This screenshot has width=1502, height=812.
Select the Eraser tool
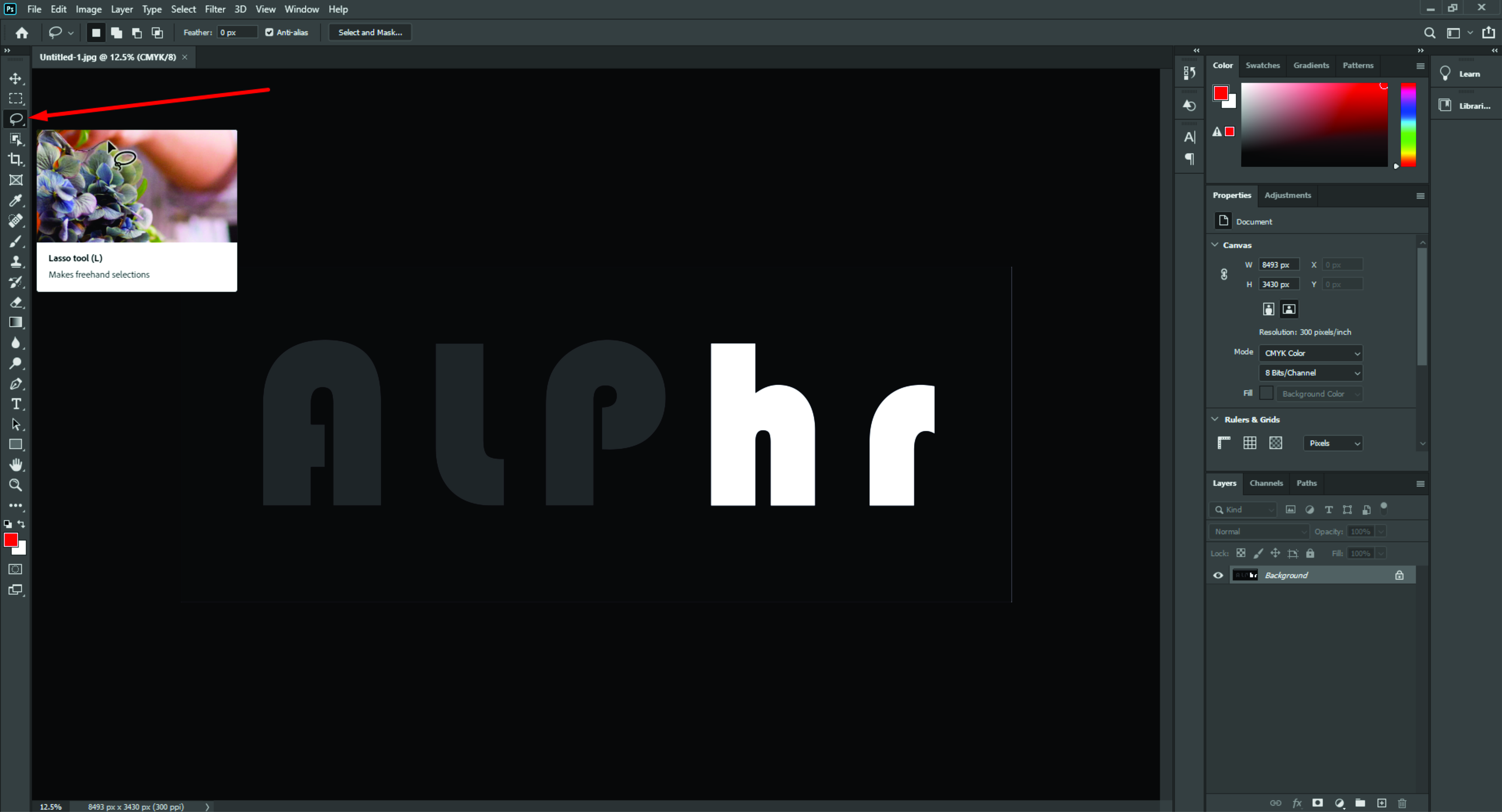[x=16, y=302]
